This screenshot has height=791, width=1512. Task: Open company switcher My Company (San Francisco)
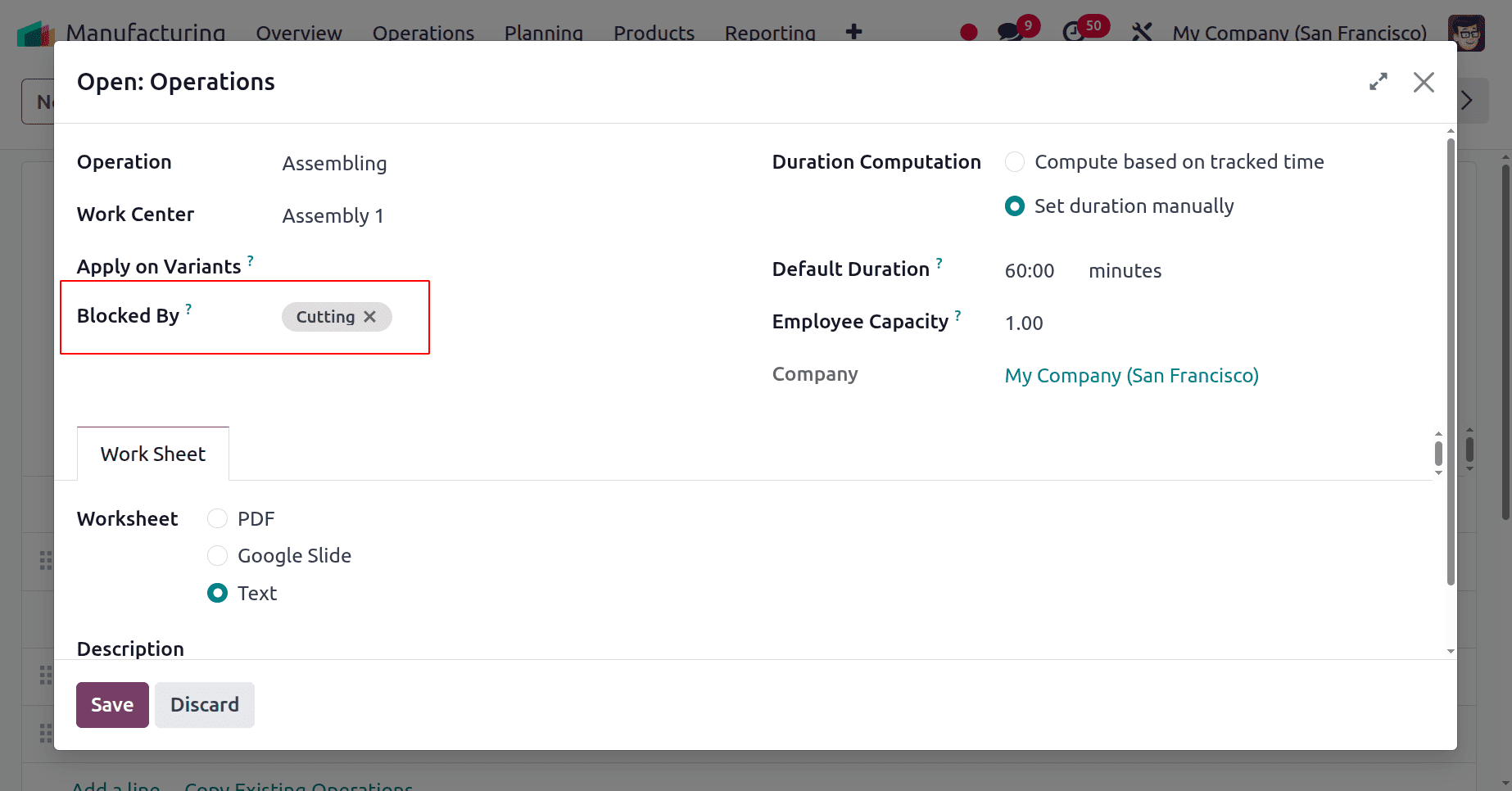[1299, 33]
